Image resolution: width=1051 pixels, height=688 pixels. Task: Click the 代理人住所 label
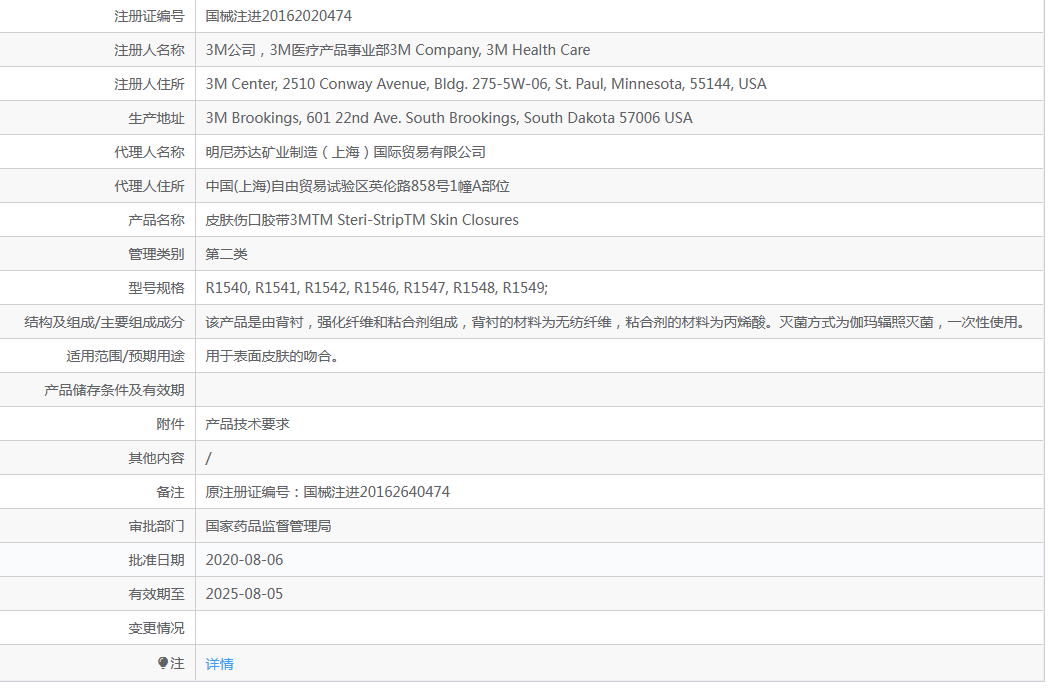click(149, 186)
